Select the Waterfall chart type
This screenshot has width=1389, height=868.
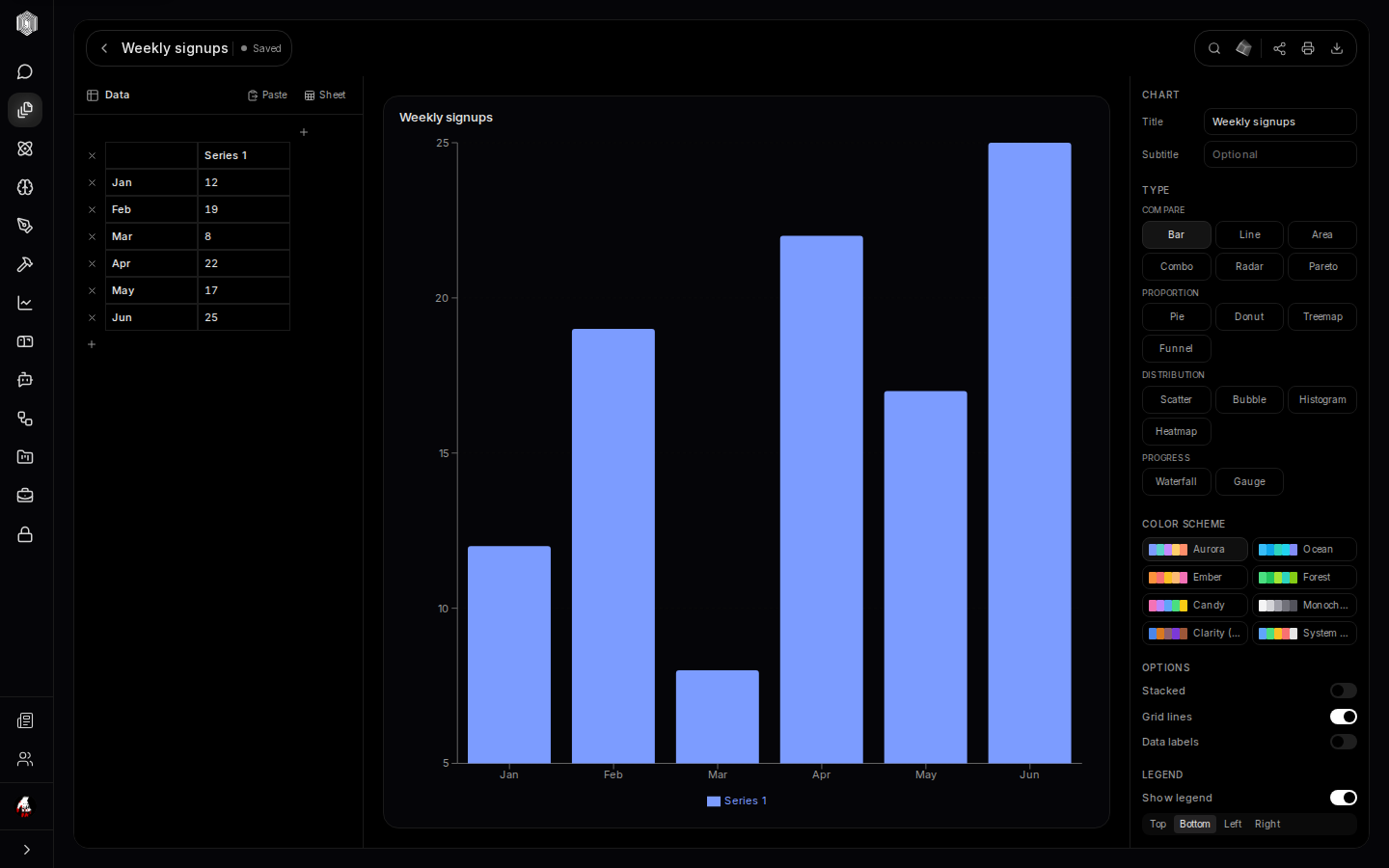[1177, 481]
